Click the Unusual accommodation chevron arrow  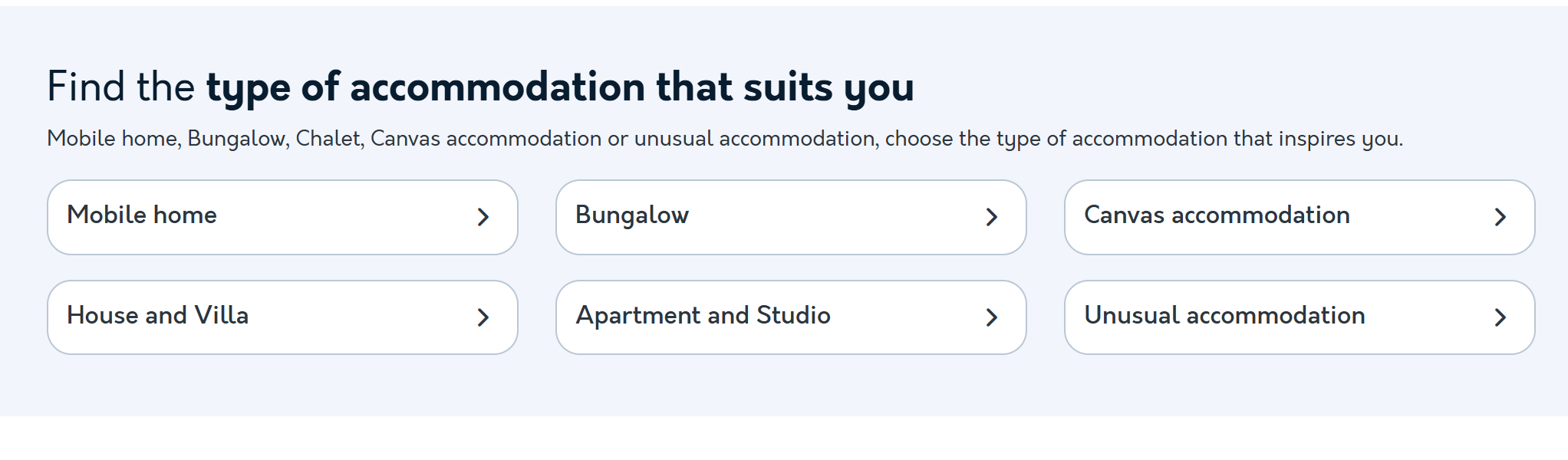tap(1500, 317)
